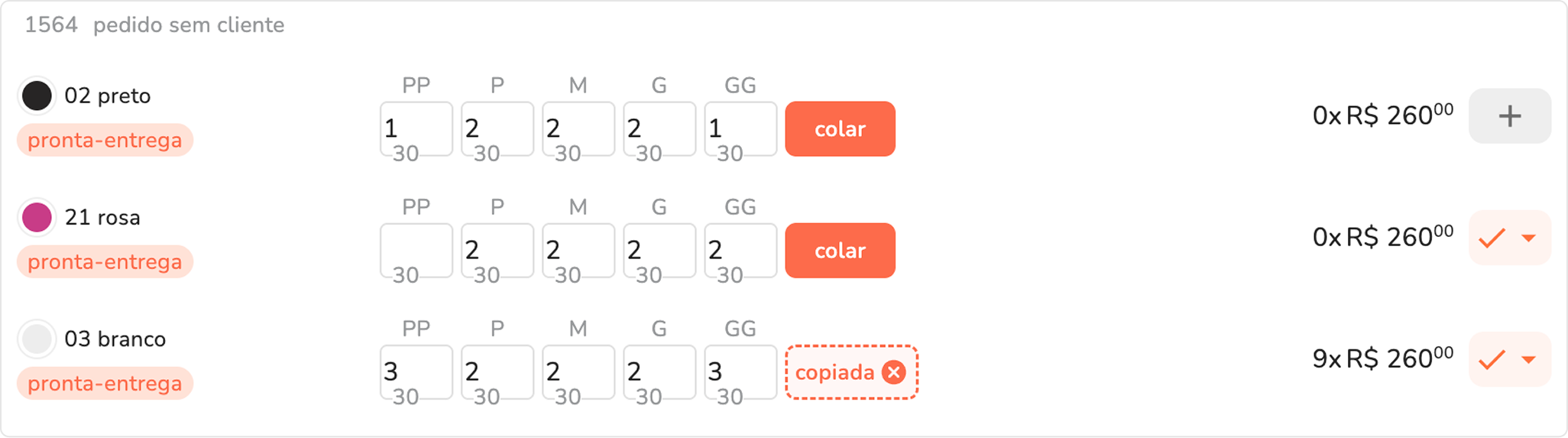Viewport: 1568px width, 438px height.
Task: Select the black 02 preto color swatch
Action: click(37, 96)
